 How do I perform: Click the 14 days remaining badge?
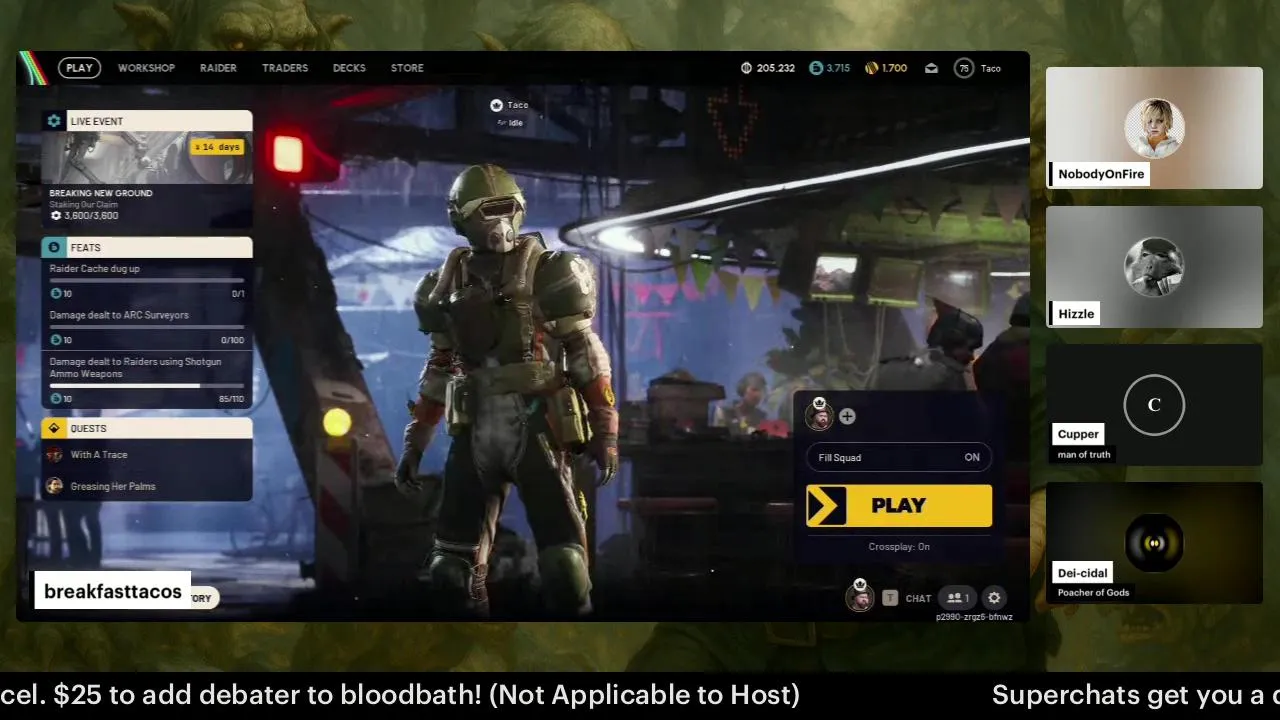[x=217, y=147]
